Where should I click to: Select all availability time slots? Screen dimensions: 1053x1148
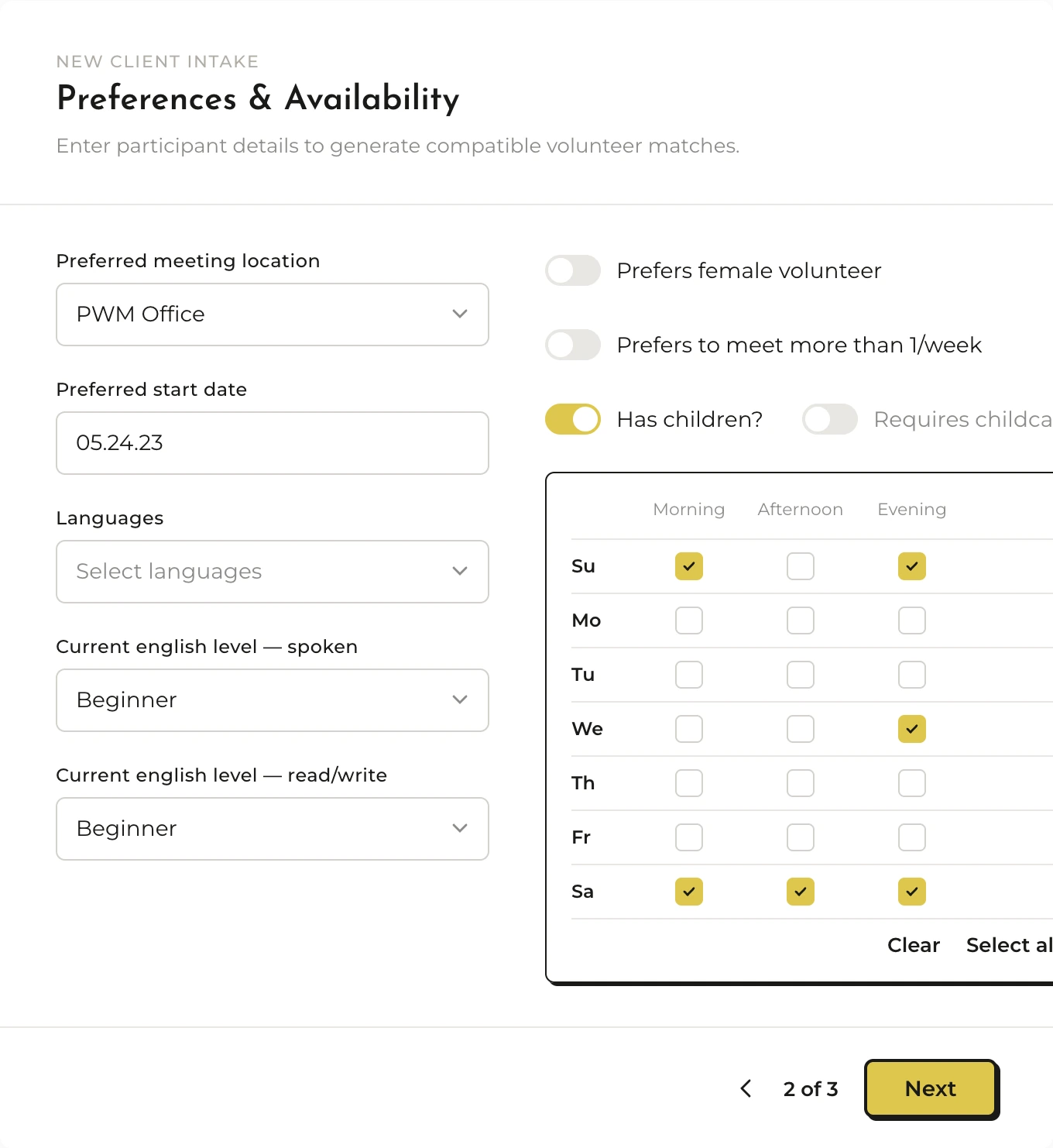tap(1008, 945)
